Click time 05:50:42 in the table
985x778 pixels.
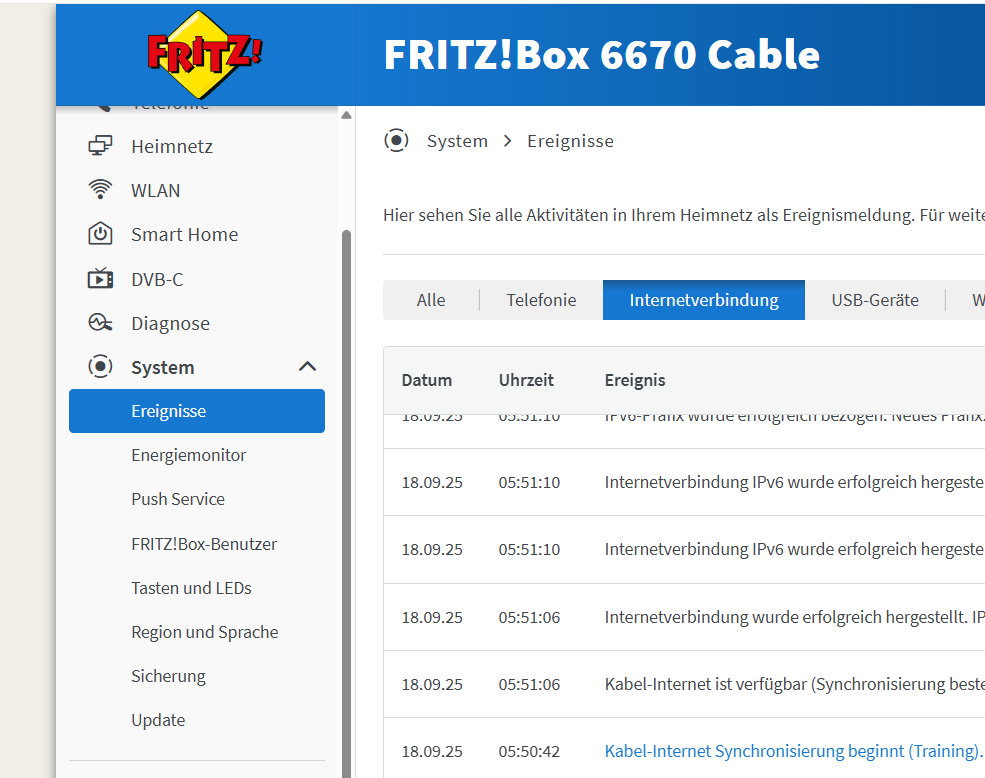529,751
